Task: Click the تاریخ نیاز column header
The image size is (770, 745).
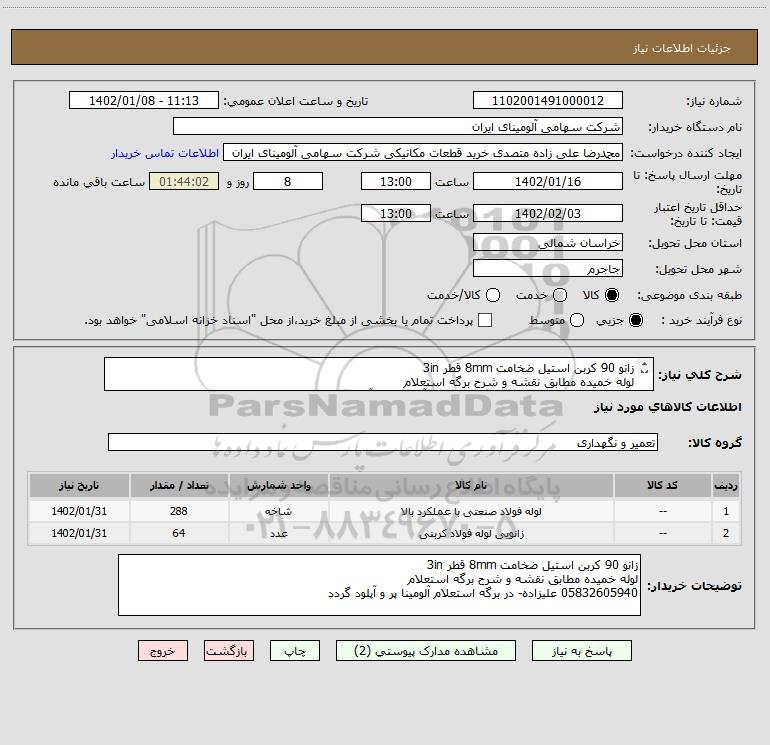Action: tap(79, 485)
